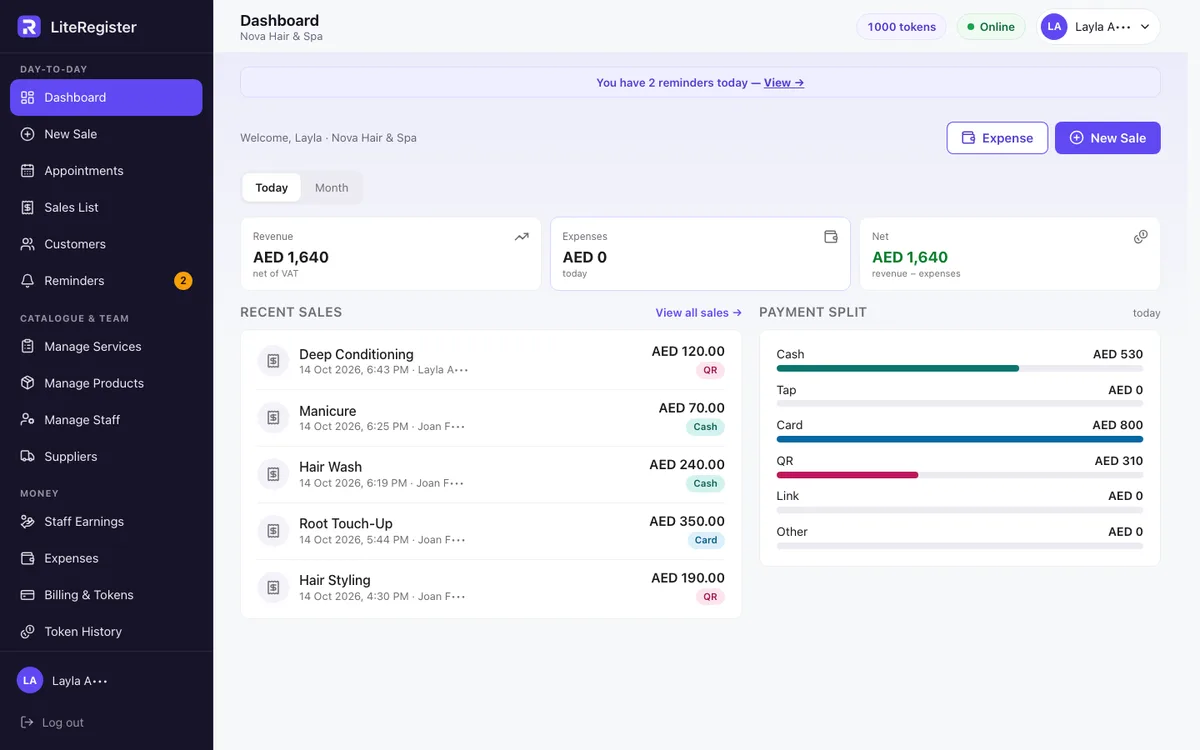Viewport: 1200px width, 750px height.
Task: Click the Manage Services clipboard icon
Action: coord(28,346)
